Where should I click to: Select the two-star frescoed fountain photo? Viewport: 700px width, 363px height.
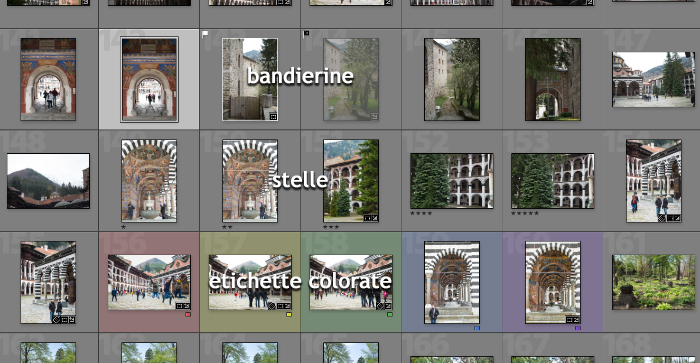click(250, 181)
